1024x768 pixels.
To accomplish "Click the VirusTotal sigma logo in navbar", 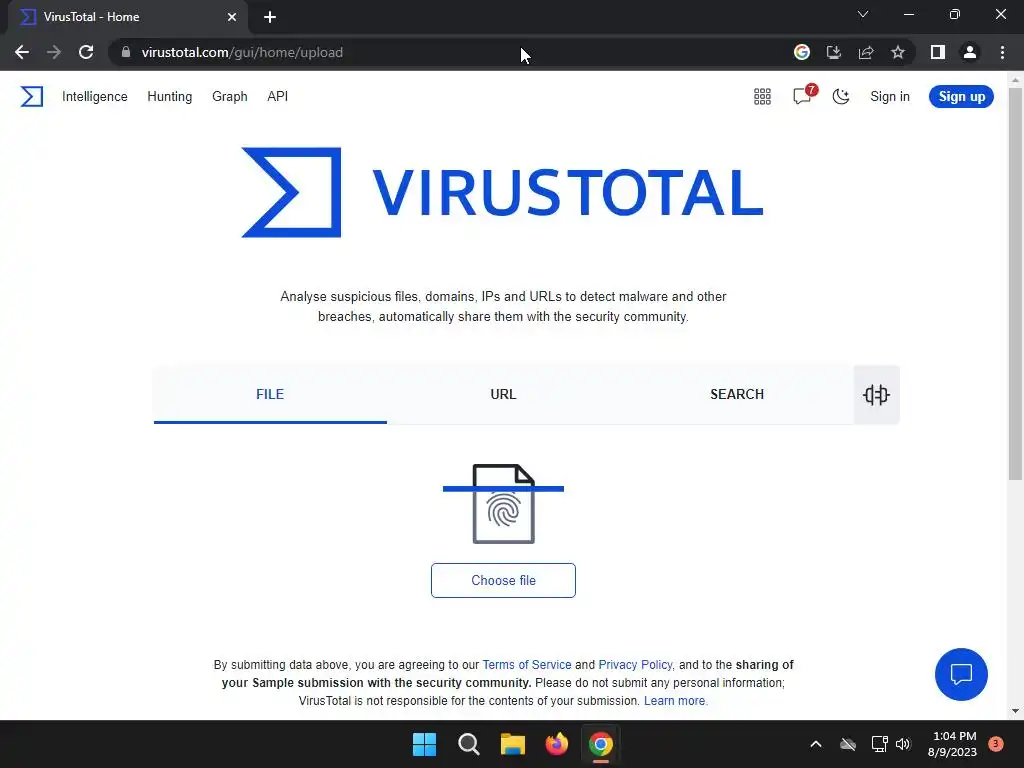I will (x=31, y=97).
